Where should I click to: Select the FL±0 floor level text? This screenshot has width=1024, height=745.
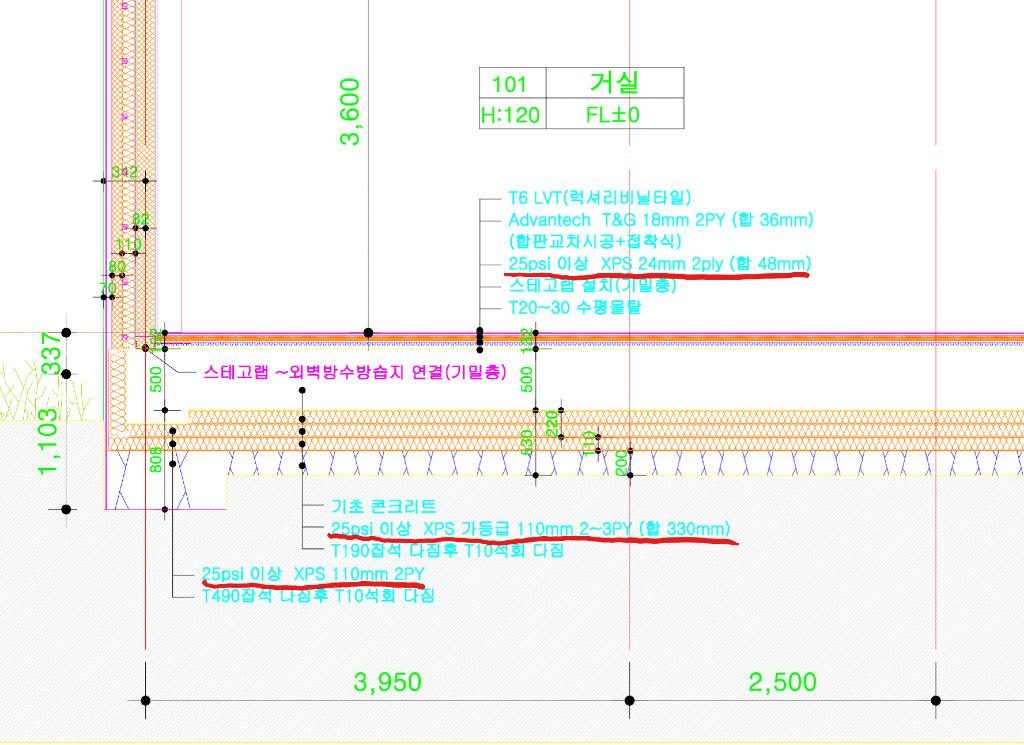click(x=613, y=115)
